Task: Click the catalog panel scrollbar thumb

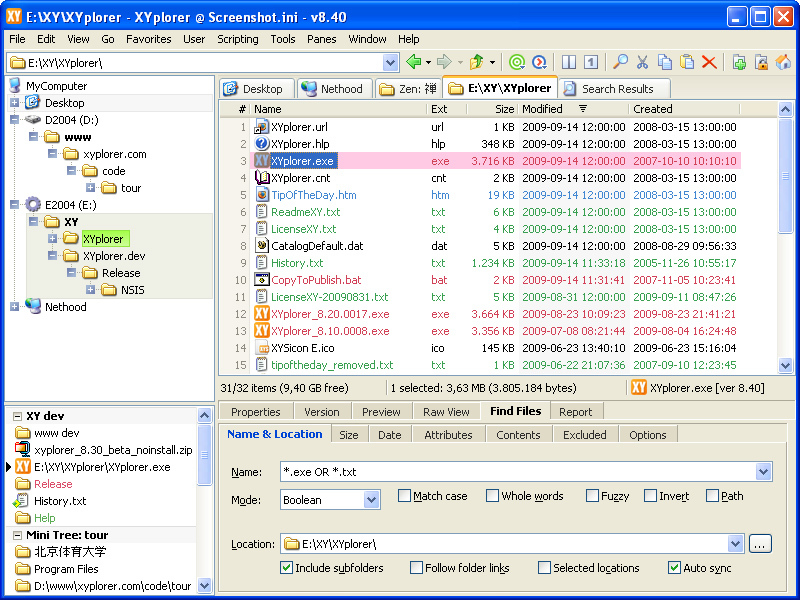Action: pyautogui.click(x=204, y=455)
